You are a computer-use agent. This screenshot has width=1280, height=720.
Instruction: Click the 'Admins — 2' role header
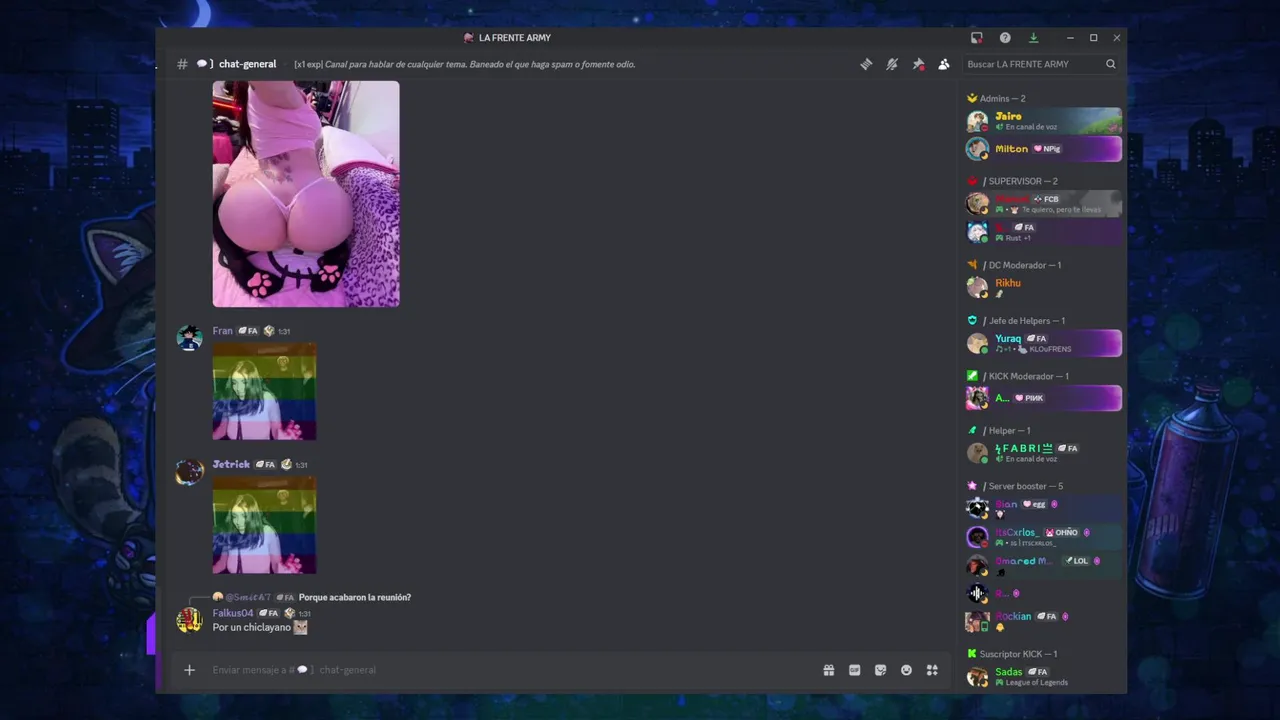[1002, 98]
